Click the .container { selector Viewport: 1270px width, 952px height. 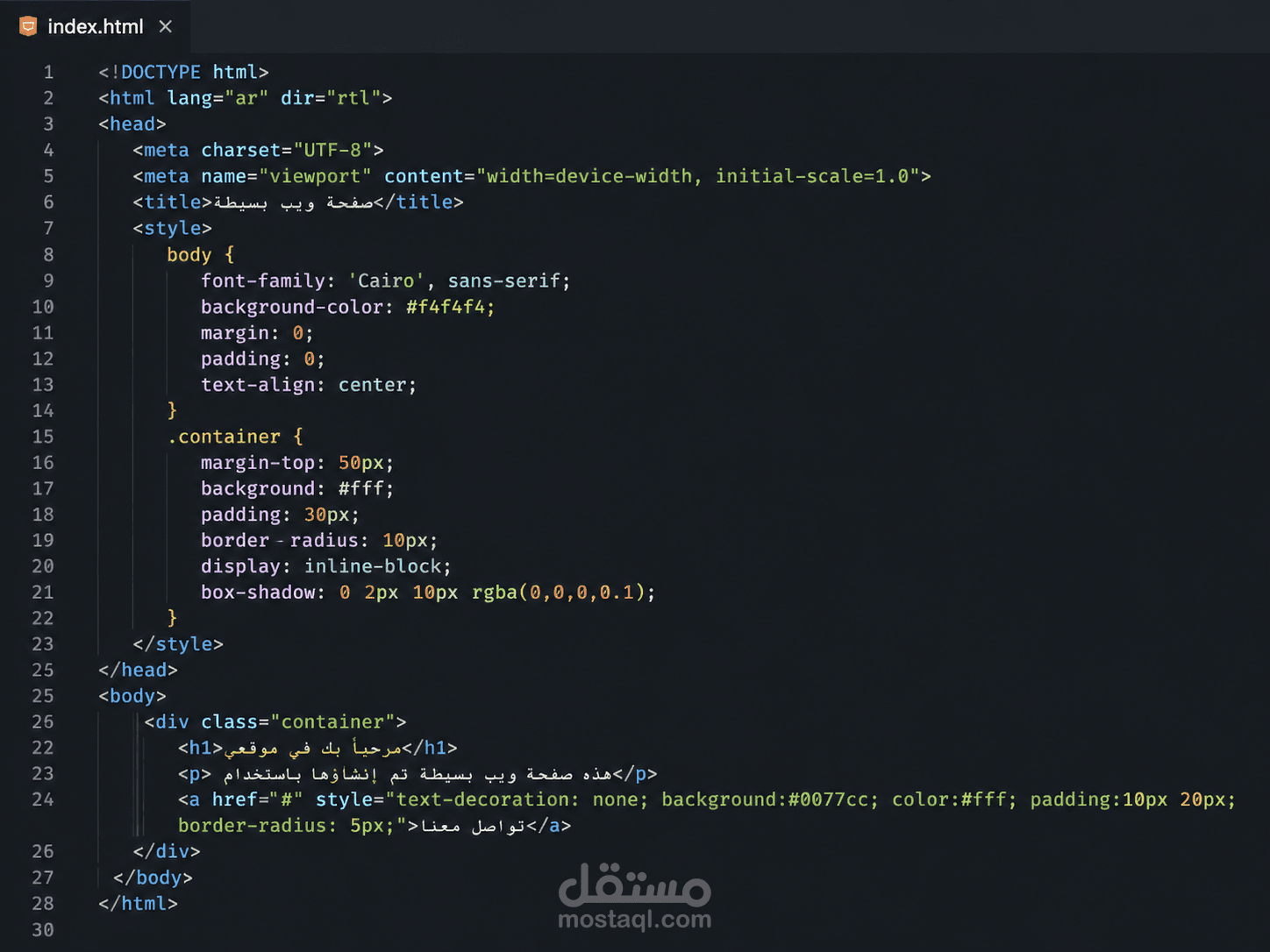pyautogui.click(x=235, y=437)
